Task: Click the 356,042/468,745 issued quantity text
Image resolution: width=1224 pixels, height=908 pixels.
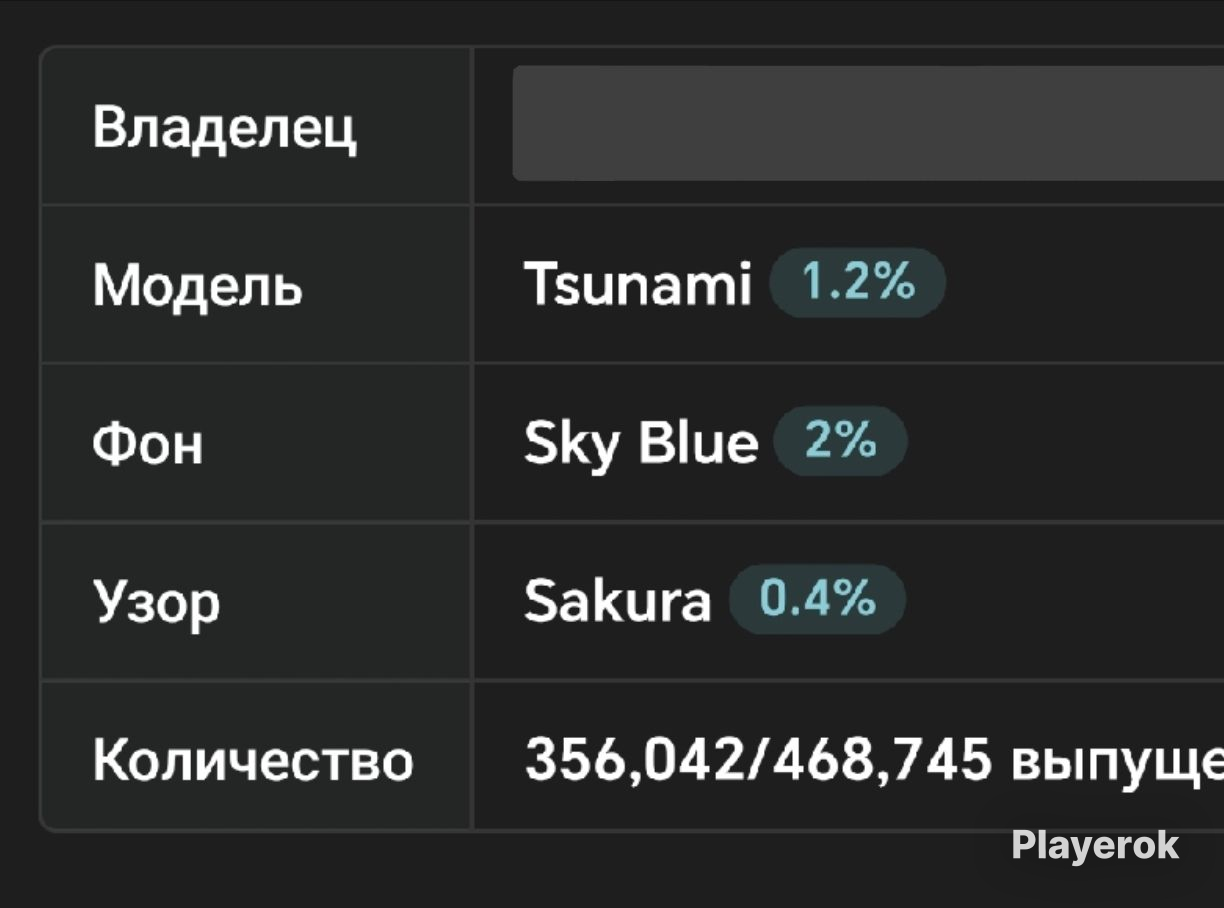Action: coord(758,760)
